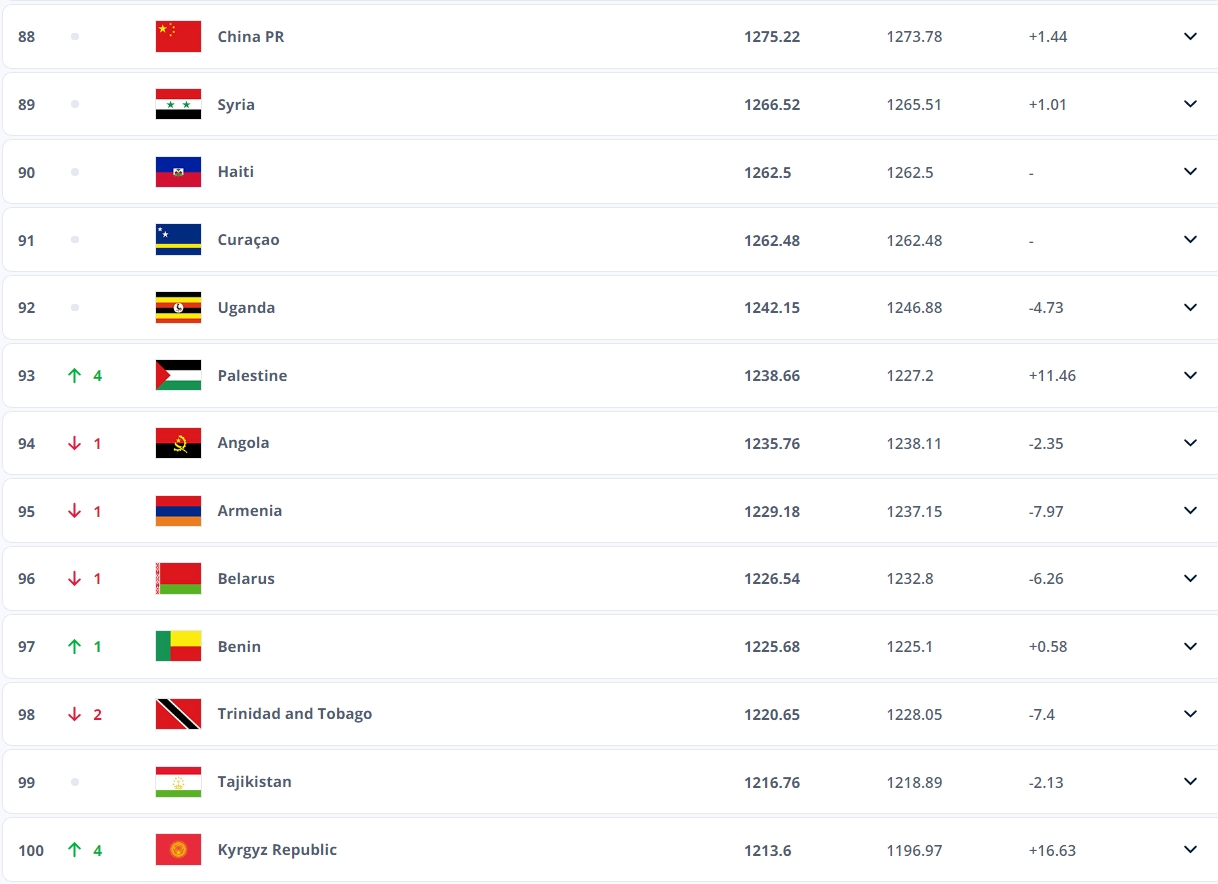Expand the Kyrgyz Republic row details

pos(1190,850)
